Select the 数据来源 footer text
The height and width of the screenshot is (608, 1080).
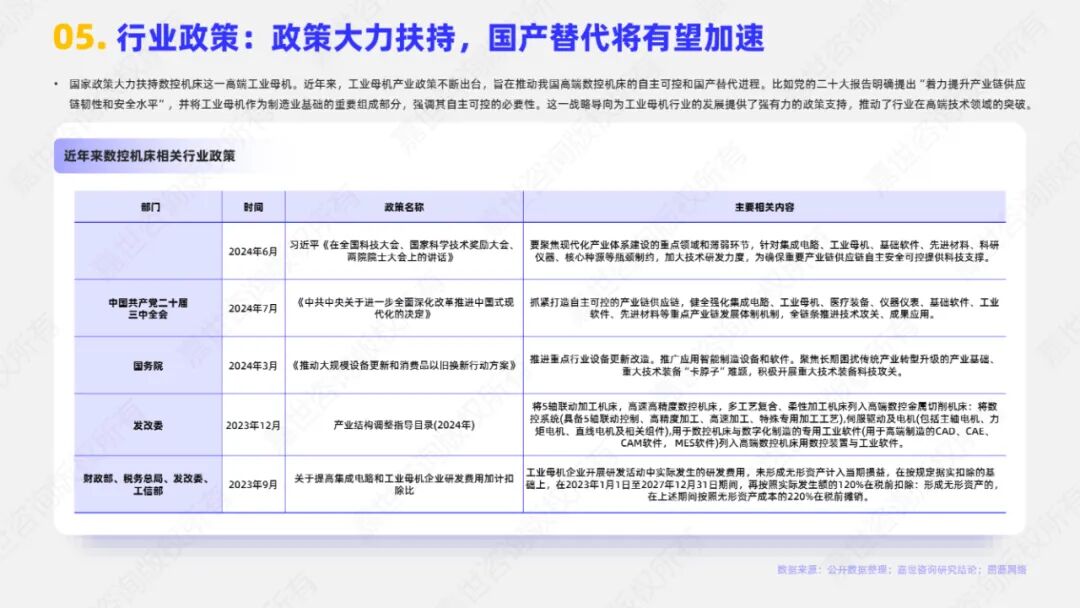[x=902, y=570]
